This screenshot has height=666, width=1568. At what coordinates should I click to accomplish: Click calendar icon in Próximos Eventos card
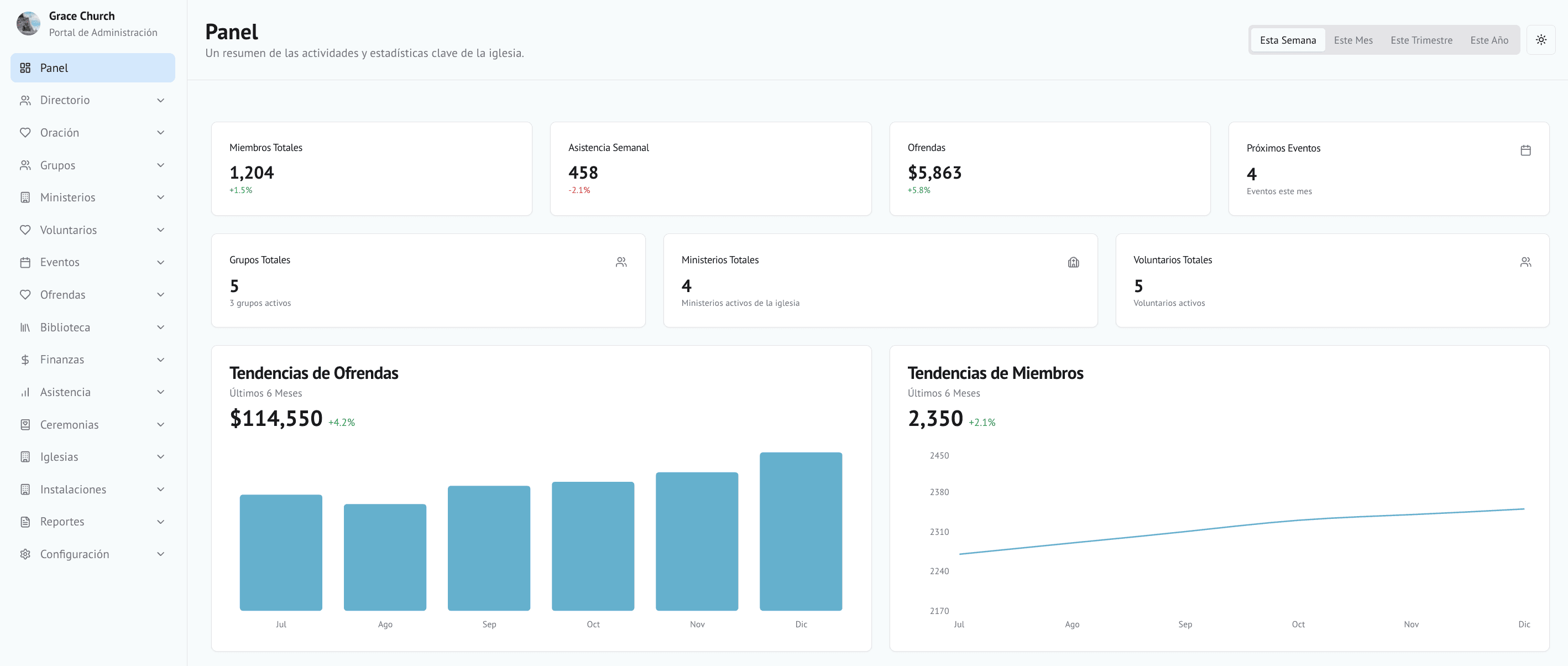pos(1525,150)
